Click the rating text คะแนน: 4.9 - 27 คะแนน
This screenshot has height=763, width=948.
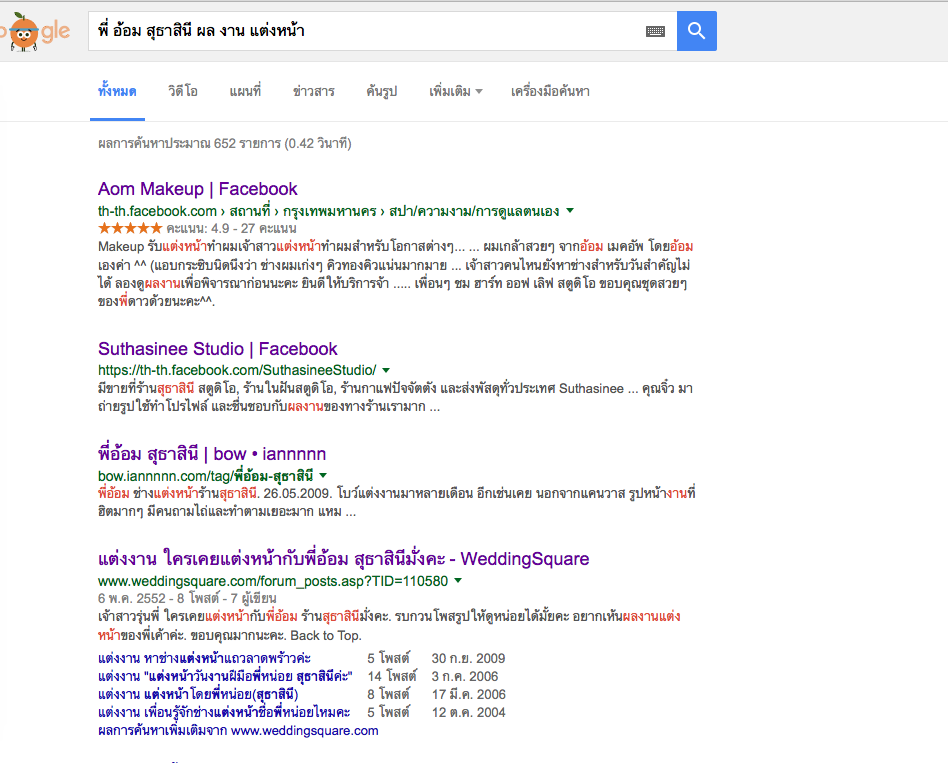232,229
